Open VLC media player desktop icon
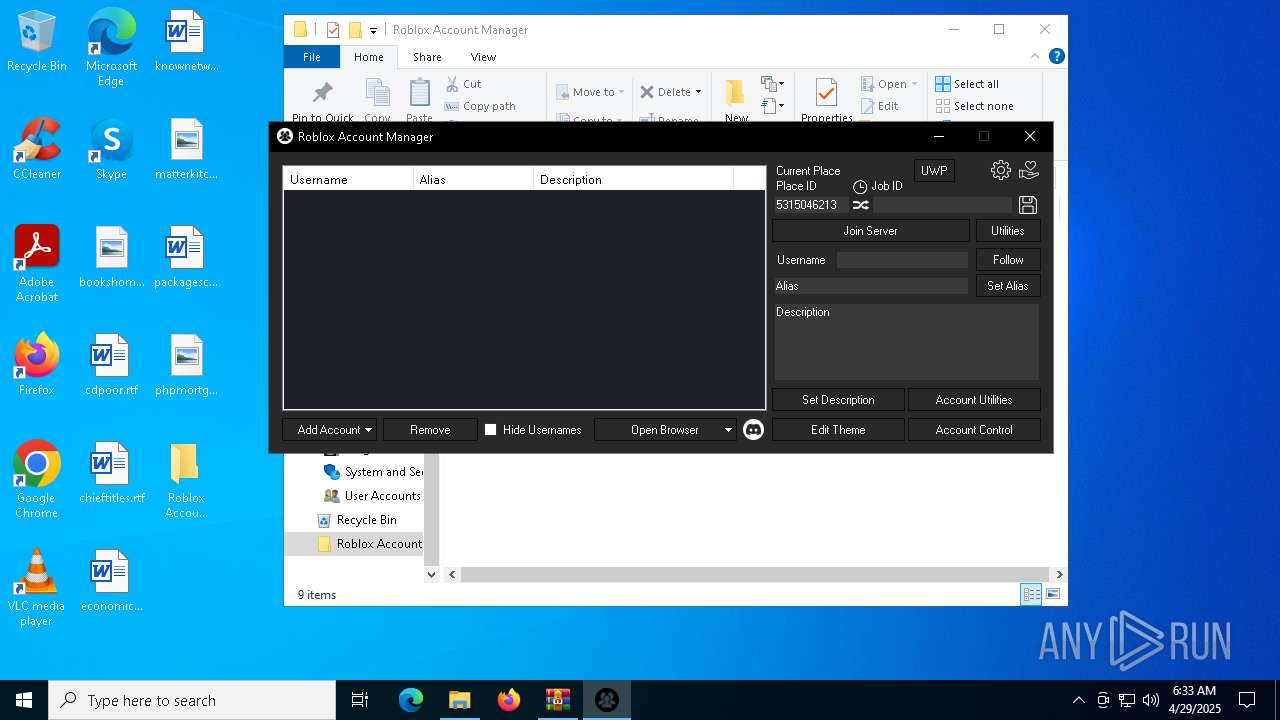Viewport: 1280px width, 720px height. click(37, 588)
